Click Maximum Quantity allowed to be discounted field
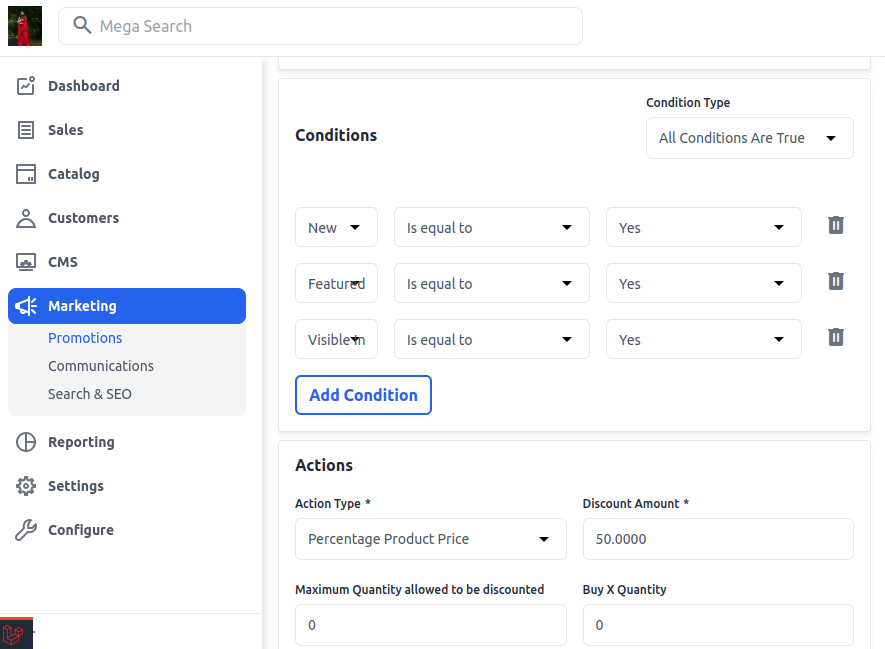Screen dimensions: 885x649 tap(431, 625)
